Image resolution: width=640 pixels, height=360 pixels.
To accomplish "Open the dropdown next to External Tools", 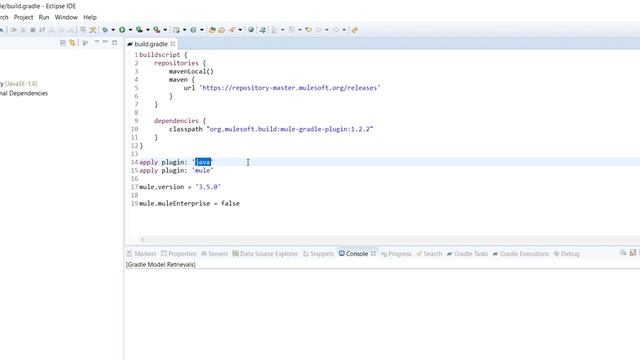I will pos(165,30).
